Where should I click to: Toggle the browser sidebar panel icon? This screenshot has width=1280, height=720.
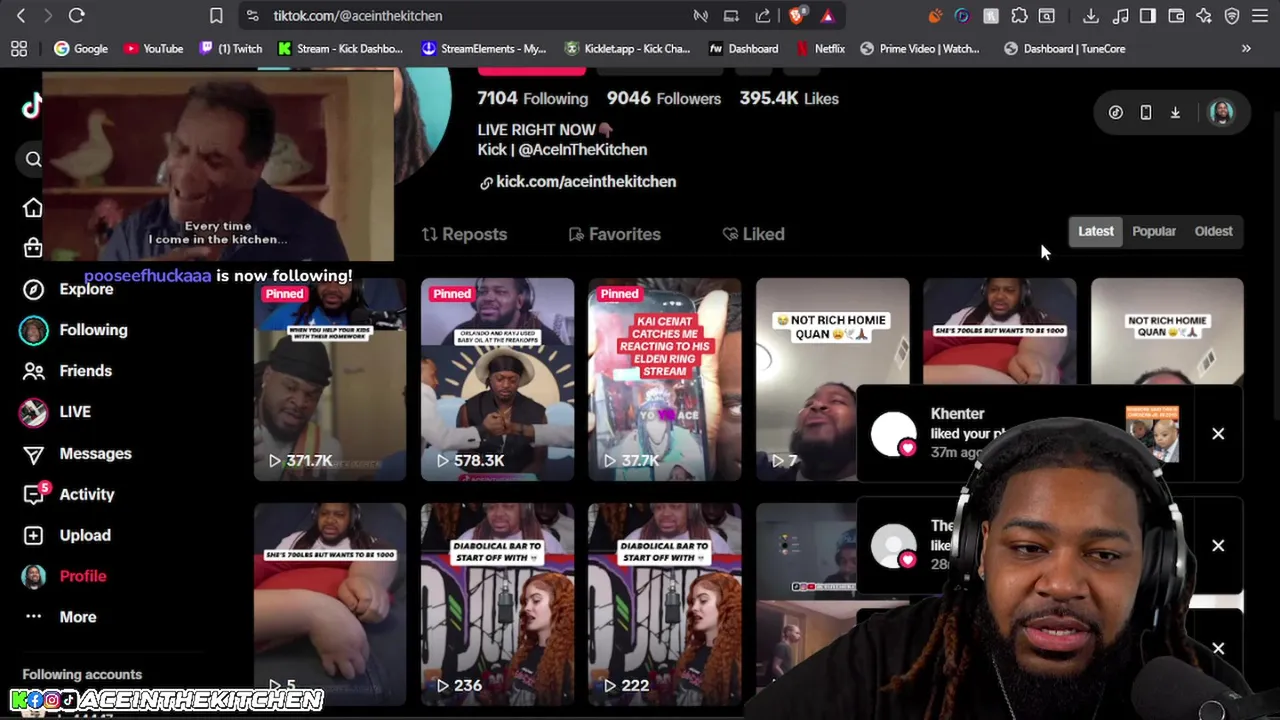1148,16
